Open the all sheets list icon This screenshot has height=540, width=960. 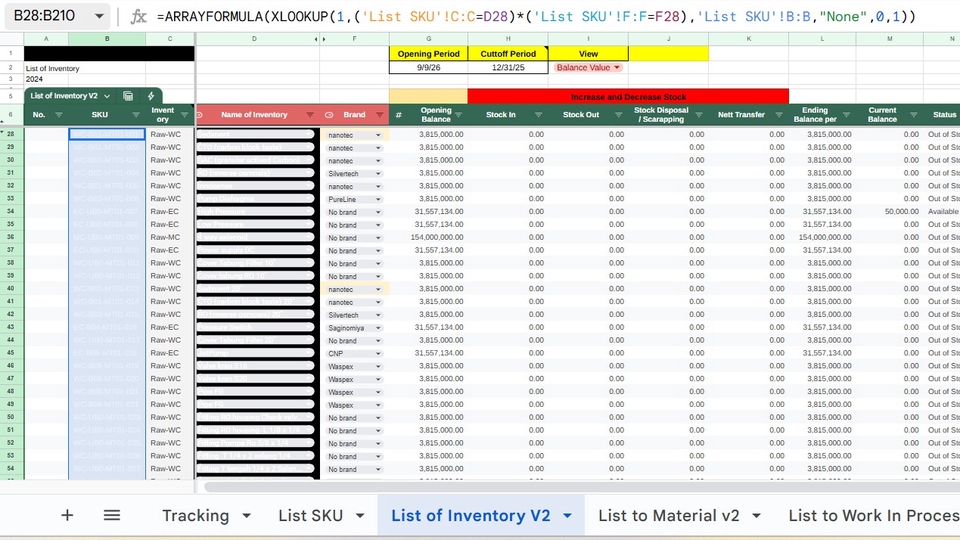point(112,515)
